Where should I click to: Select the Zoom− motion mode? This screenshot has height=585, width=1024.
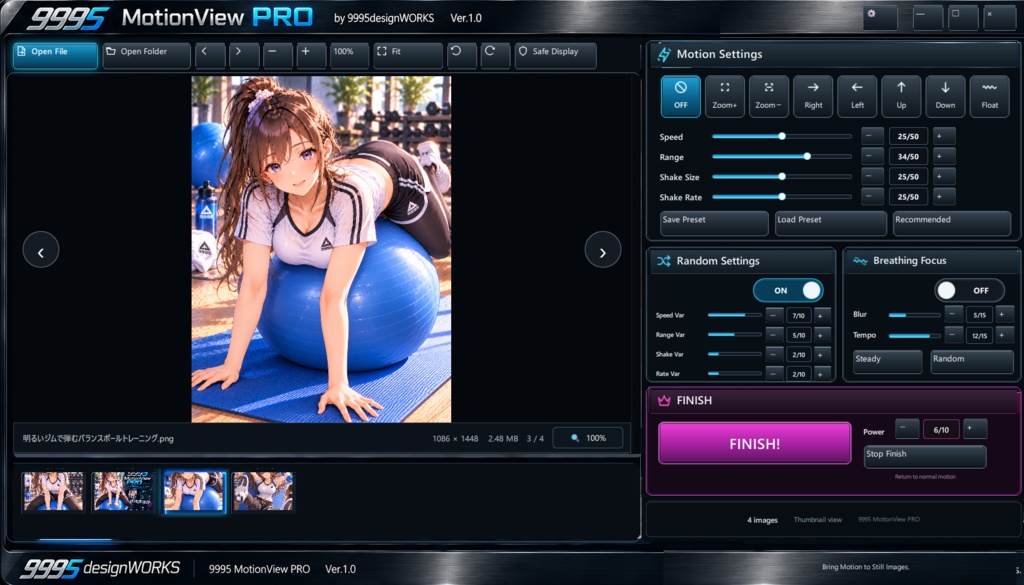tap(769, 96)
